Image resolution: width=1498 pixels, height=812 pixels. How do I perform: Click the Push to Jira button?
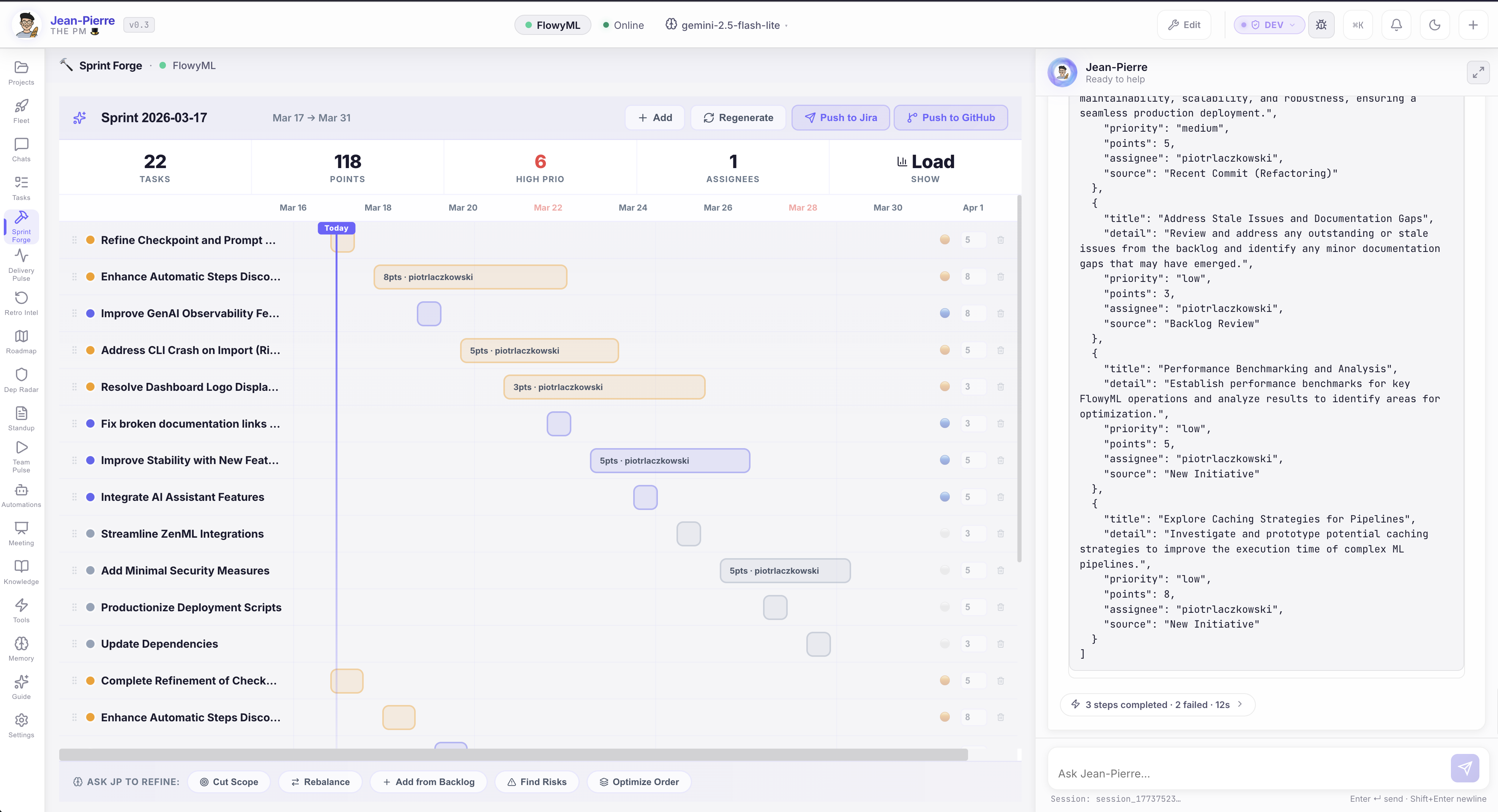coord(840,117)
